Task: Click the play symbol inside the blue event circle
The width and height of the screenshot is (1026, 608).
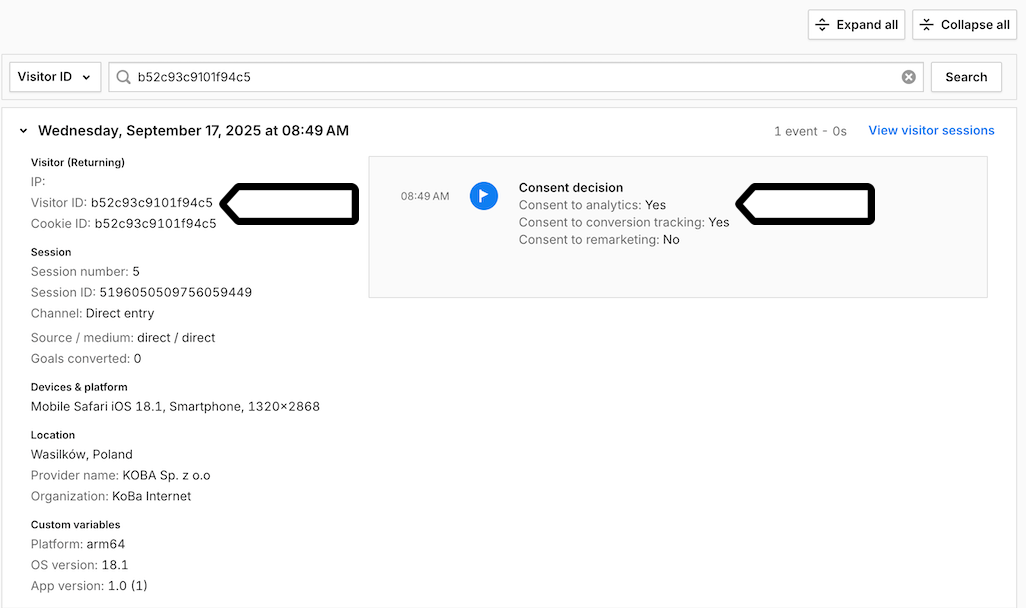Action: coord(484,196)
